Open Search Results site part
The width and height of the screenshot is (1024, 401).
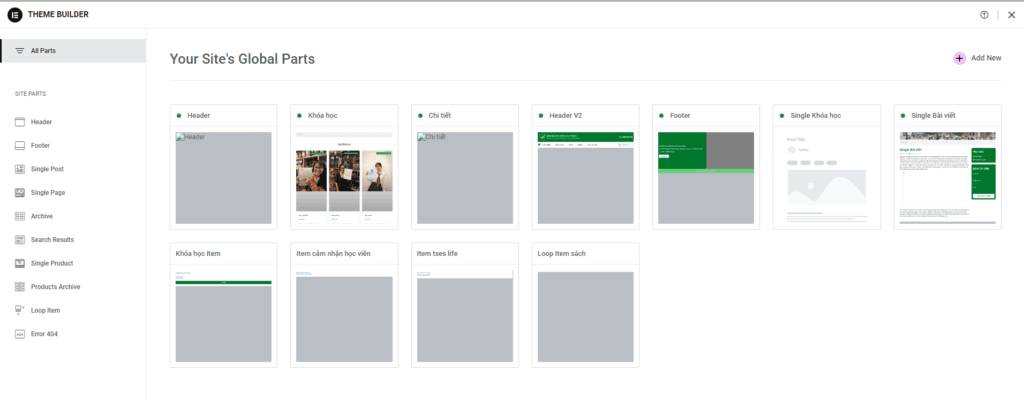[x=52, y=240]
